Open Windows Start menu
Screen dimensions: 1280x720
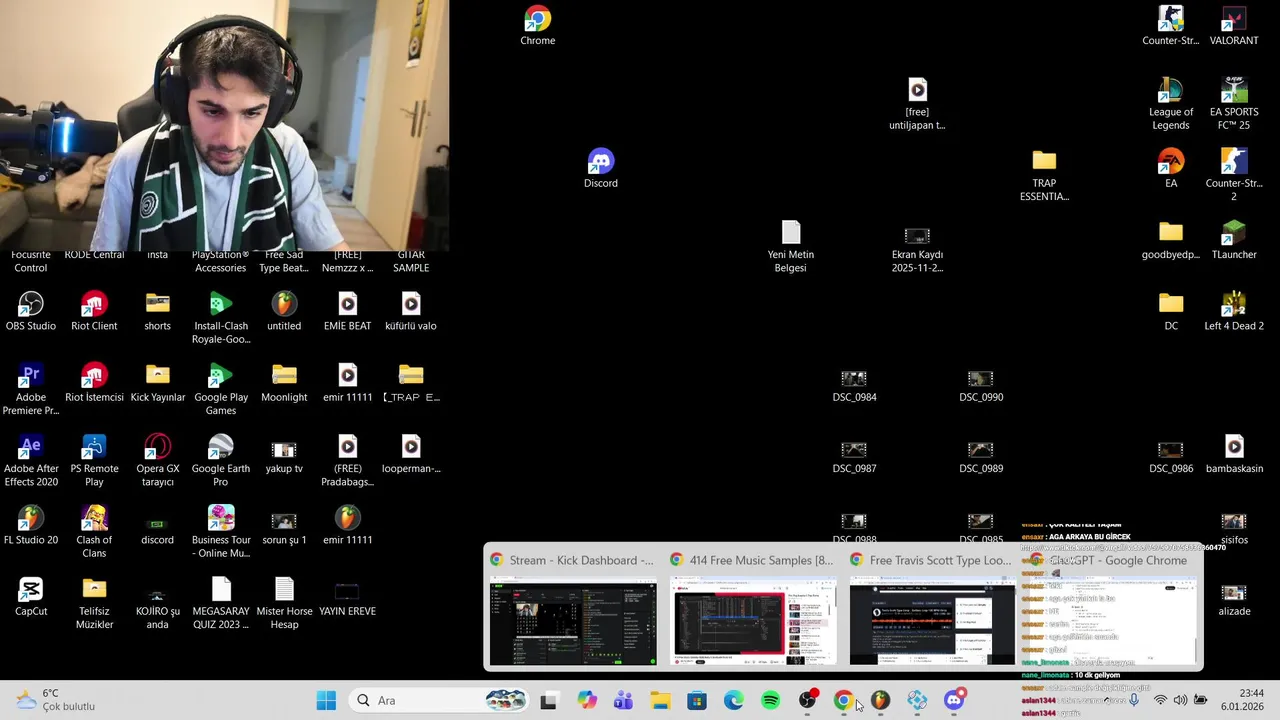pos(326,700)
